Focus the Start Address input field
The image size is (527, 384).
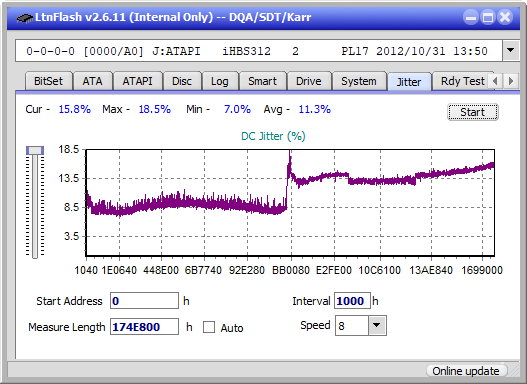tap(145, 301)
